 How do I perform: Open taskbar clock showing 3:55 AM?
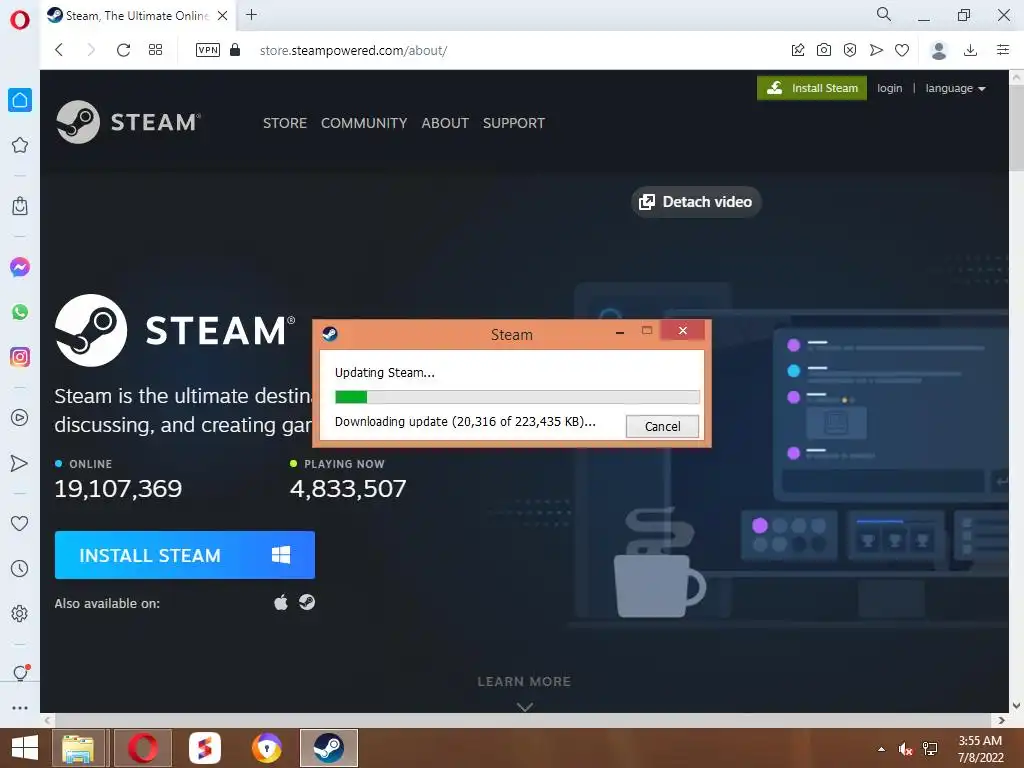(x=980, y=748)
